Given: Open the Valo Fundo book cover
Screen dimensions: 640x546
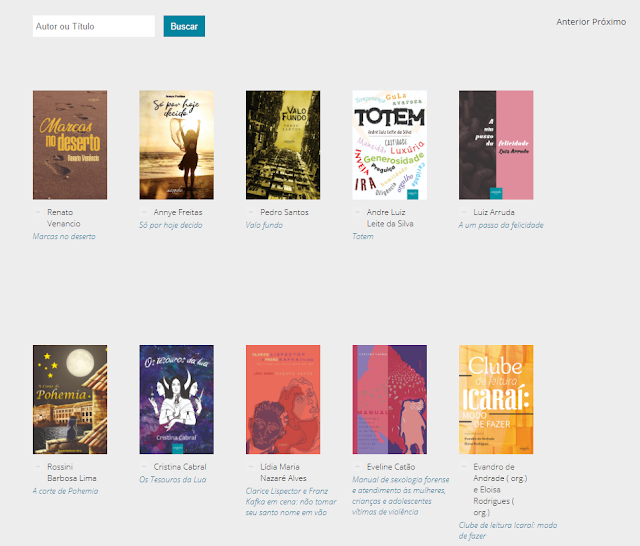Looking at the screenshot, I should [283, 145].
